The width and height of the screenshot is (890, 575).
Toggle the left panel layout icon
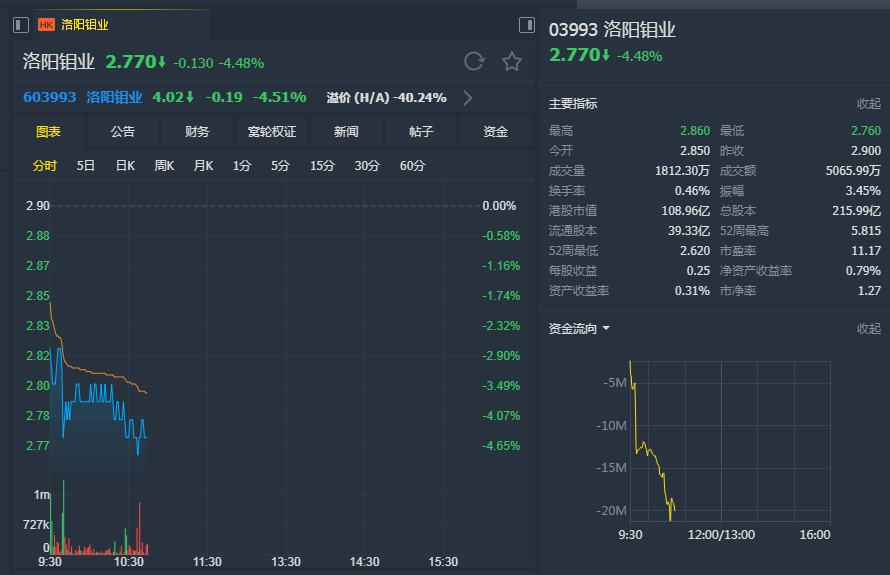[x=21, y=25]
